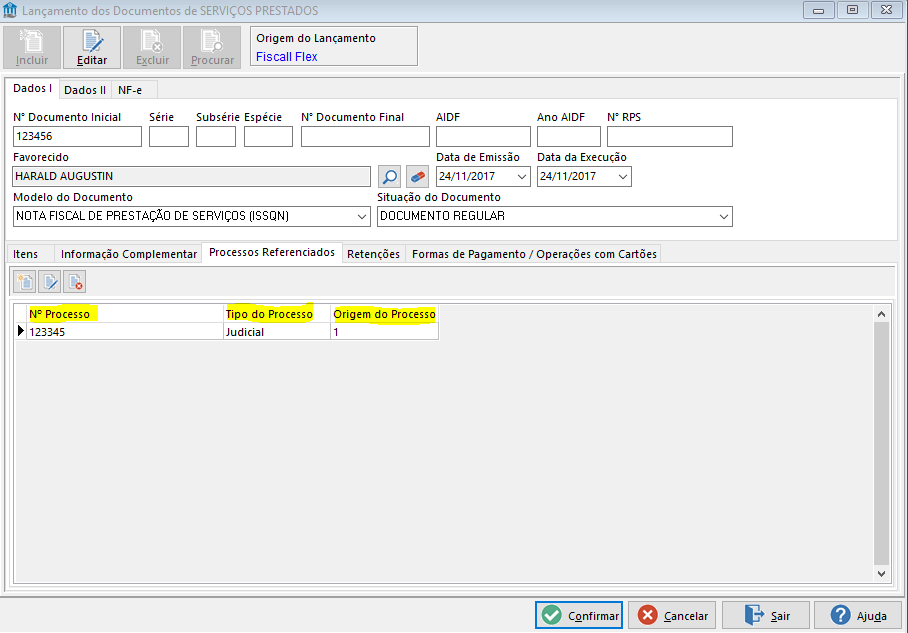This screenshot has width=908, height=633.
Task: Open the Retenções tab
Action: (374, 254)
